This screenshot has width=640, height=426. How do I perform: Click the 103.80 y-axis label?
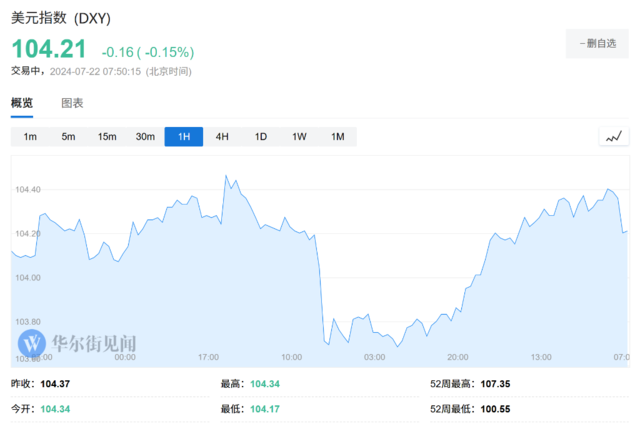point(28,322)
